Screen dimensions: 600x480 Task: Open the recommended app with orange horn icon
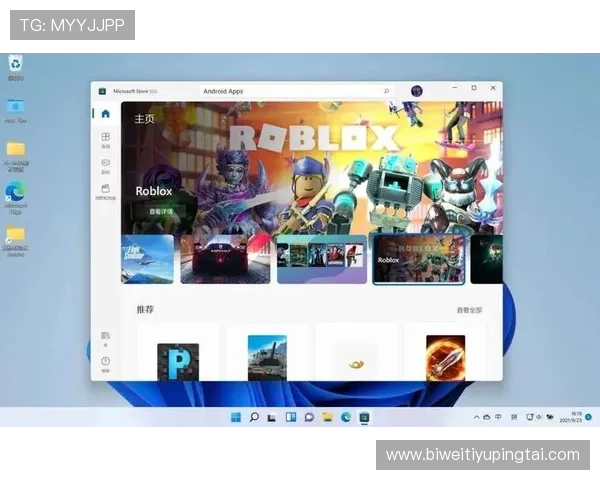356,364
